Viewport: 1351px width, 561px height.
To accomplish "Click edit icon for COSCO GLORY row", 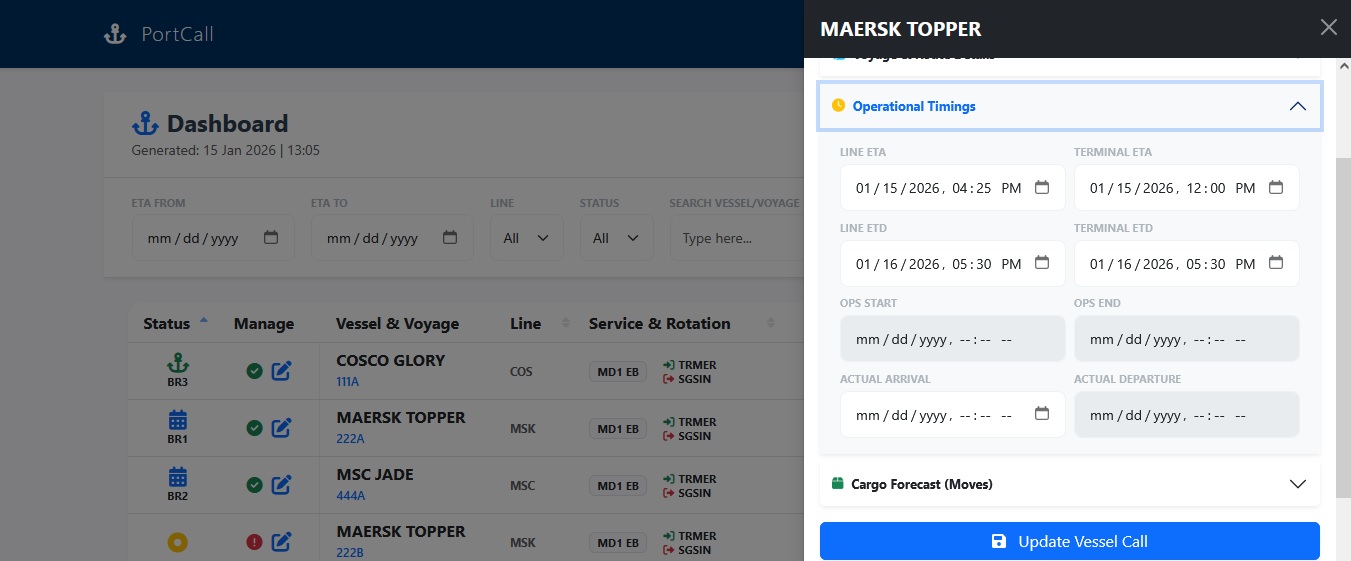I will 282,372.
